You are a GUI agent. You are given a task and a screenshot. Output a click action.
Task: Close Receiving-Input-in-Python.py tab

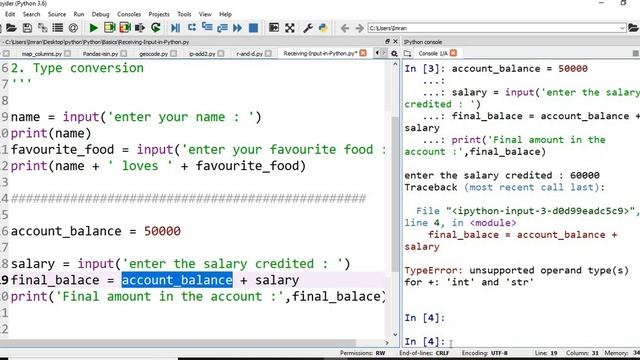pos(363,53)
